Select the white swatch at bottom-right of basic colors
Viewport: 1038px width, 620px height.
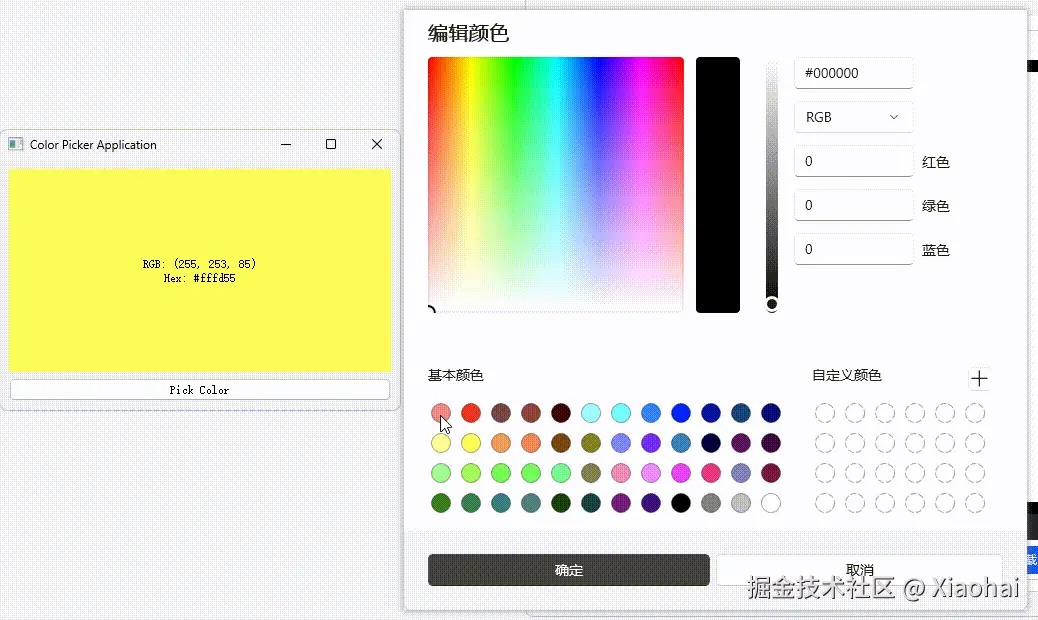771,503
